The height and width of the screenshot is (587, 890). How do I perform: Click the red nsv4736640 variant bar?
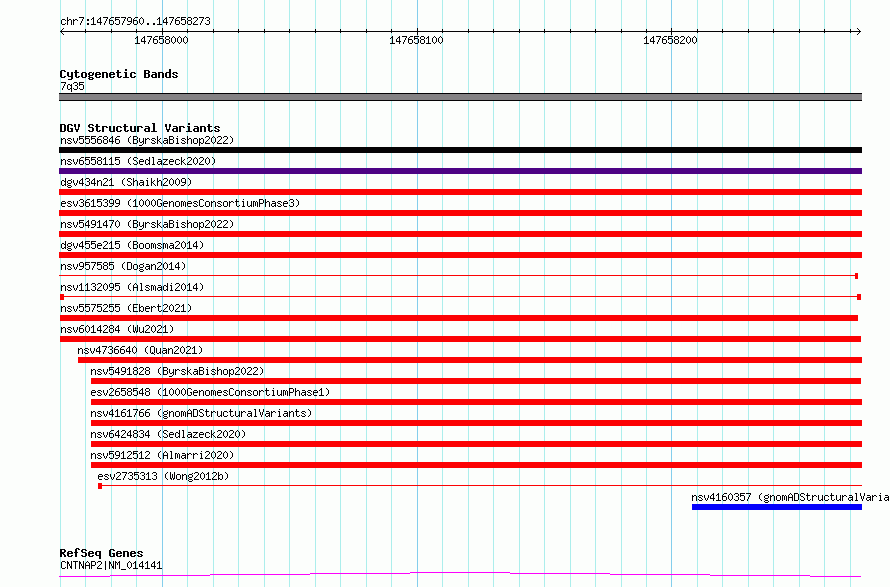point(470,360)
